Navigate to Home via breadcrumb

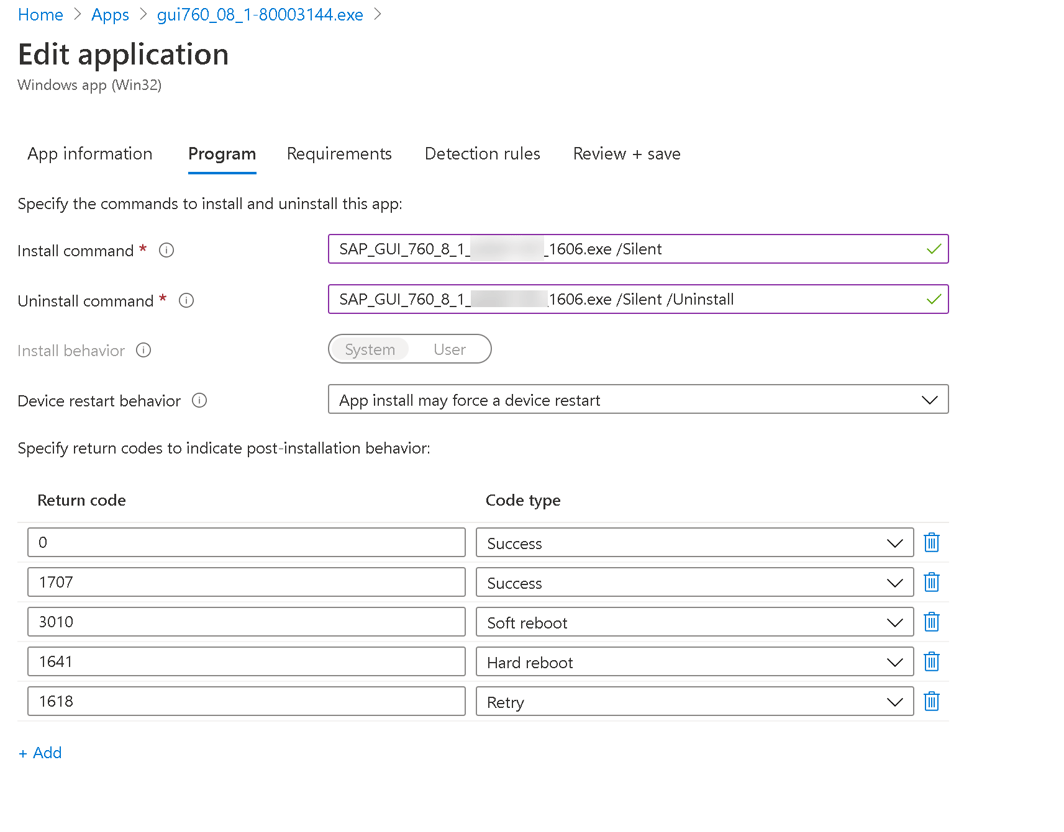(x=39, y=14)
